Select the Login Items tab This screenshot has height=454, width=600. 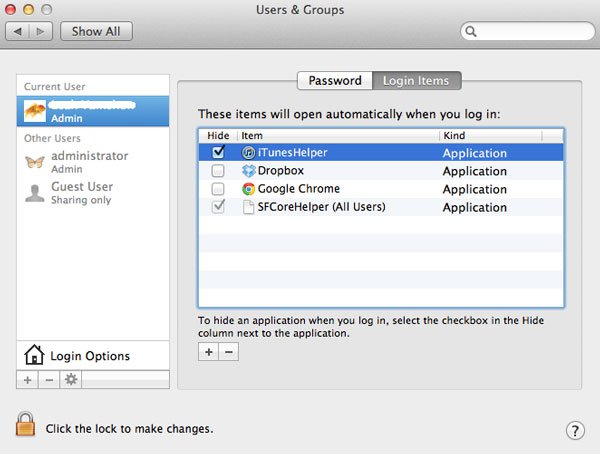coord(416,81)
